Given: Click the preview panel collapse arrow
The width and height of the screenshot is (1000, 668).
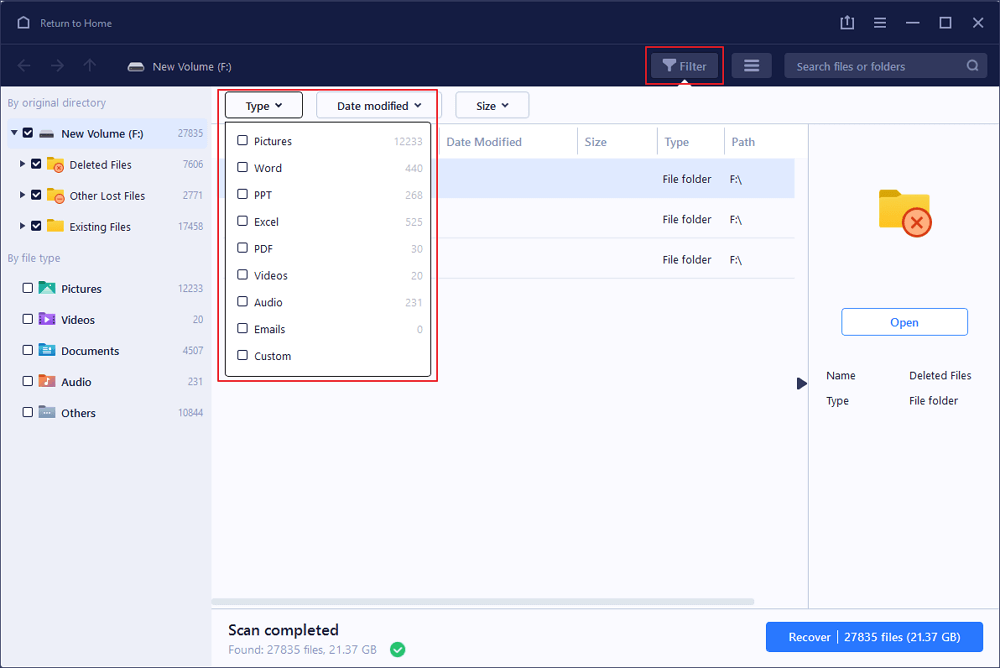Looking at the screenshot, I should tap(801, 383).
